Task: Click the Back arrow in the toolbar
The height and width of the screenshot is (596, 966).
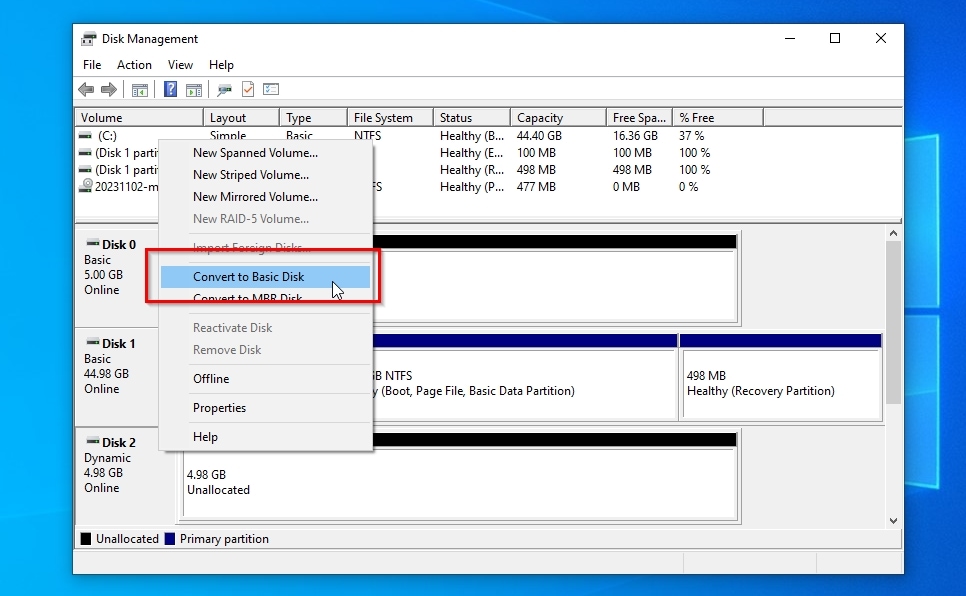Action: coord(86,90)
